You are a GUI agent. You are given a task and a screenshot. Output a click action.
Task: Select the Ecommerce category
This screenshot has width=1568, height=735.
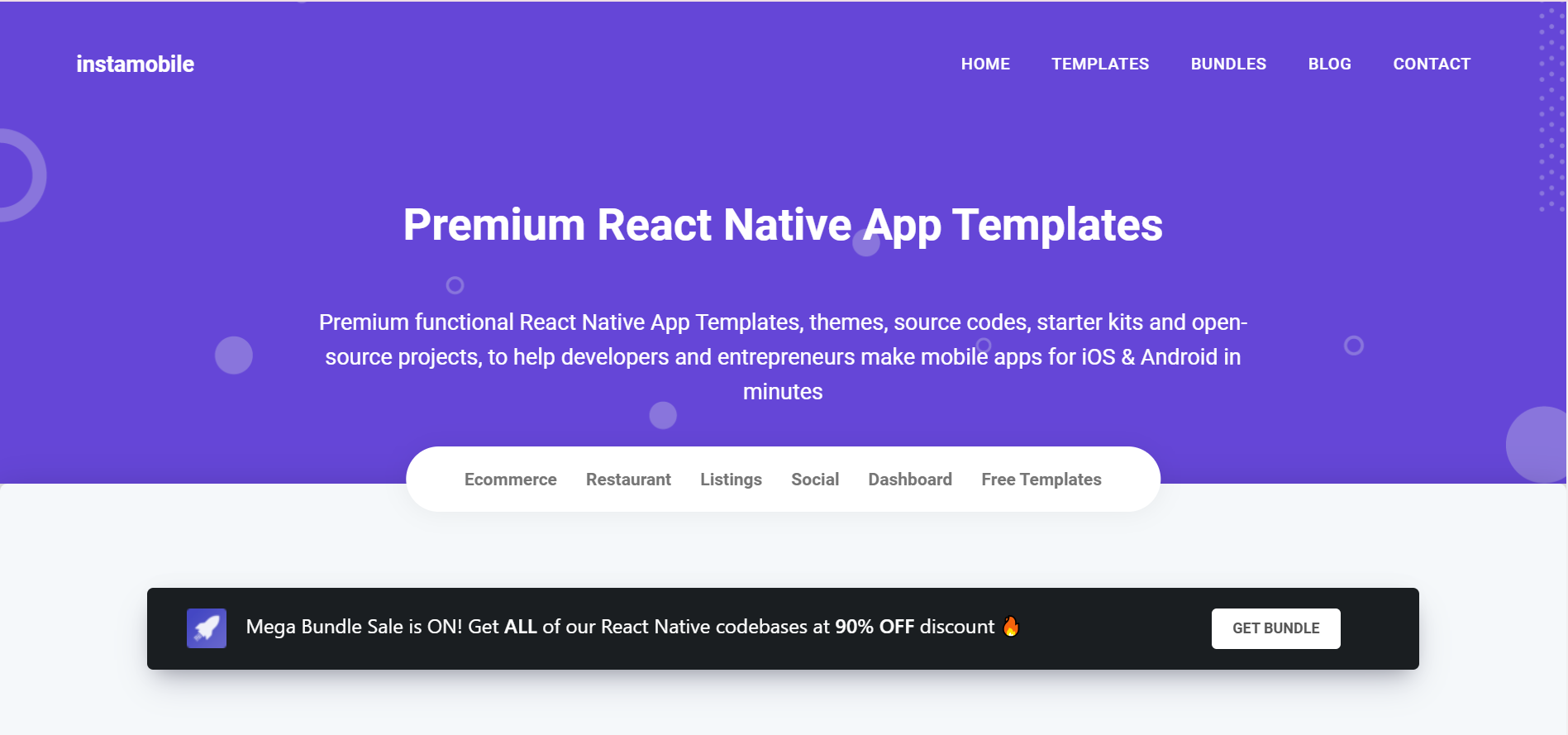[x=510, y=480]
